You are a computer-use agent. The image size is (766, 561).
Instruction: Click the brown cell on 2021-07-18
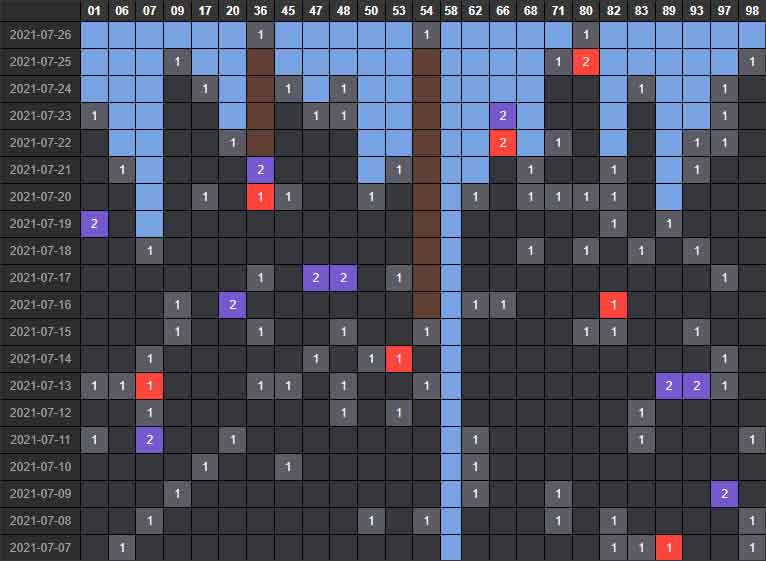[427, 250]
